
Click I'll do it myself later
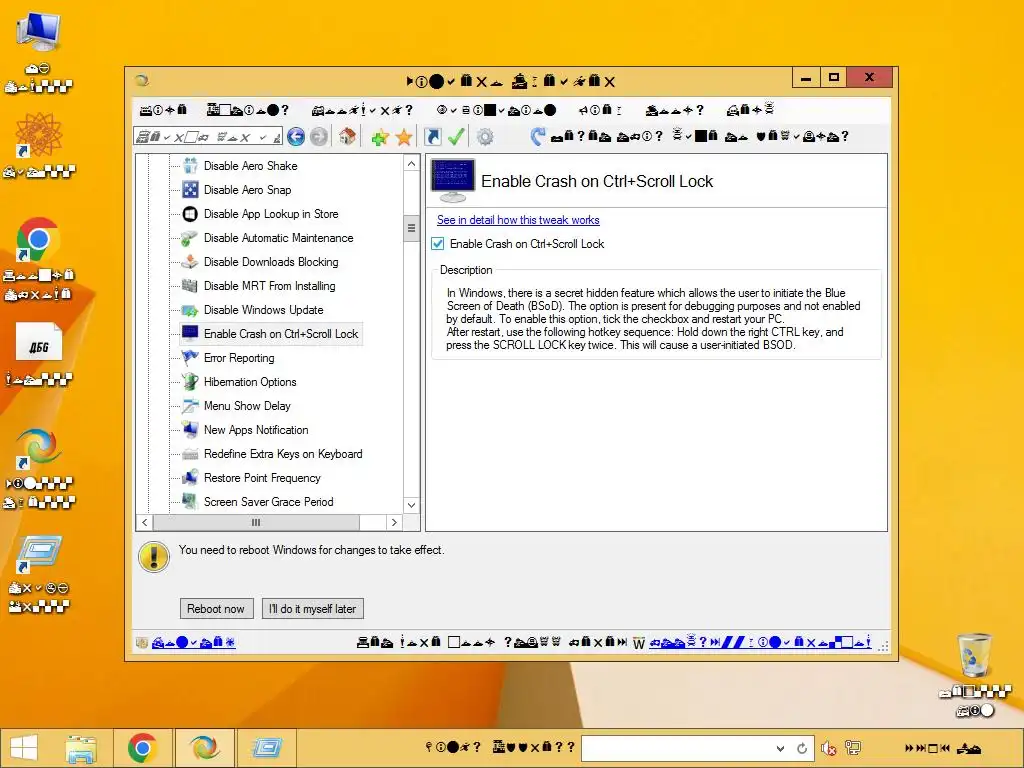pos(312,609)
